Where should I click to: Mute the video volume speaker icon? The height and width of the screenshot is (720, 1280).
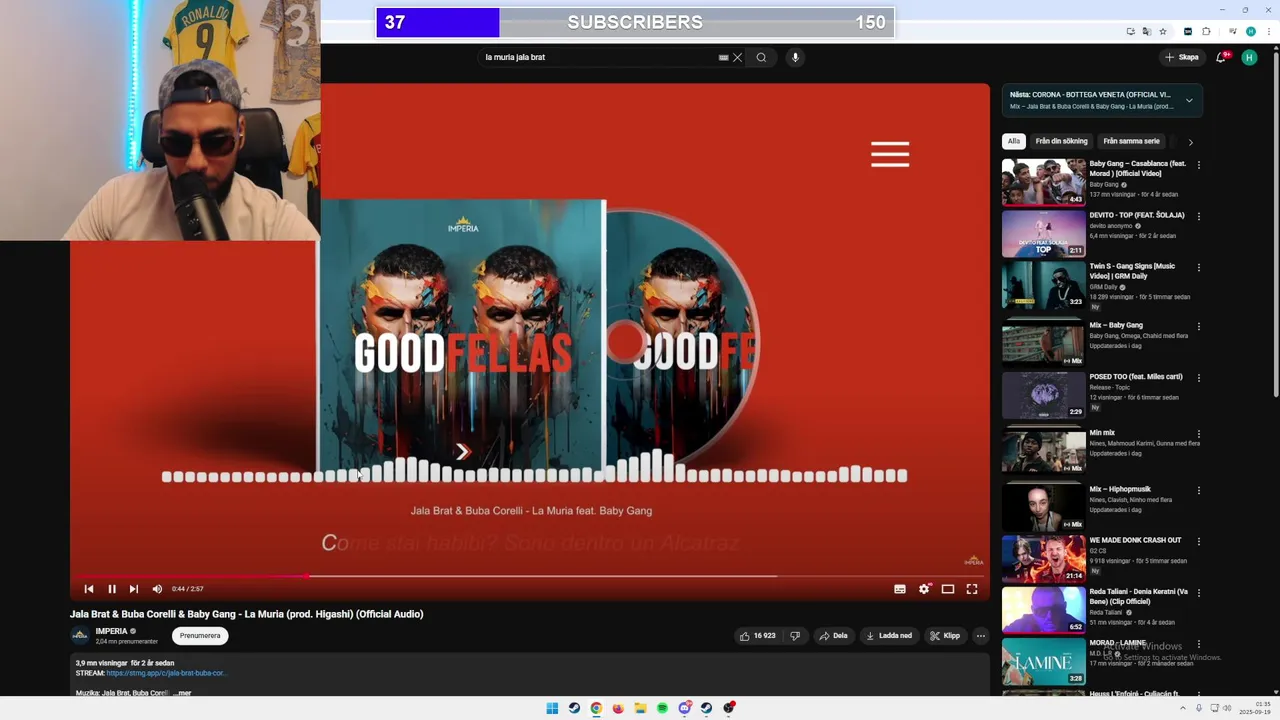157,589
